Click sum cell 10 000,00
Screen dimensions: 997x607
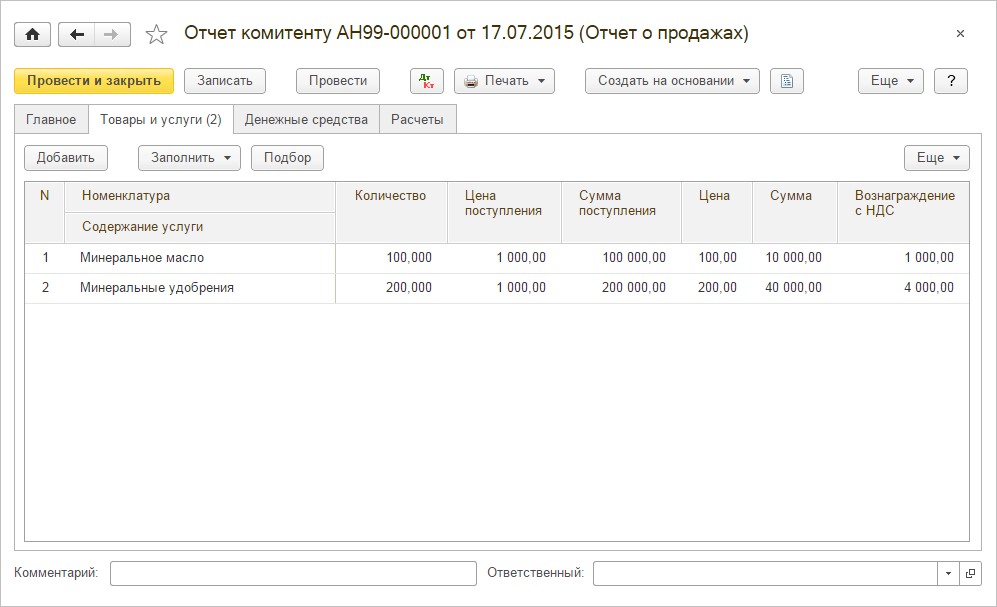795,258
